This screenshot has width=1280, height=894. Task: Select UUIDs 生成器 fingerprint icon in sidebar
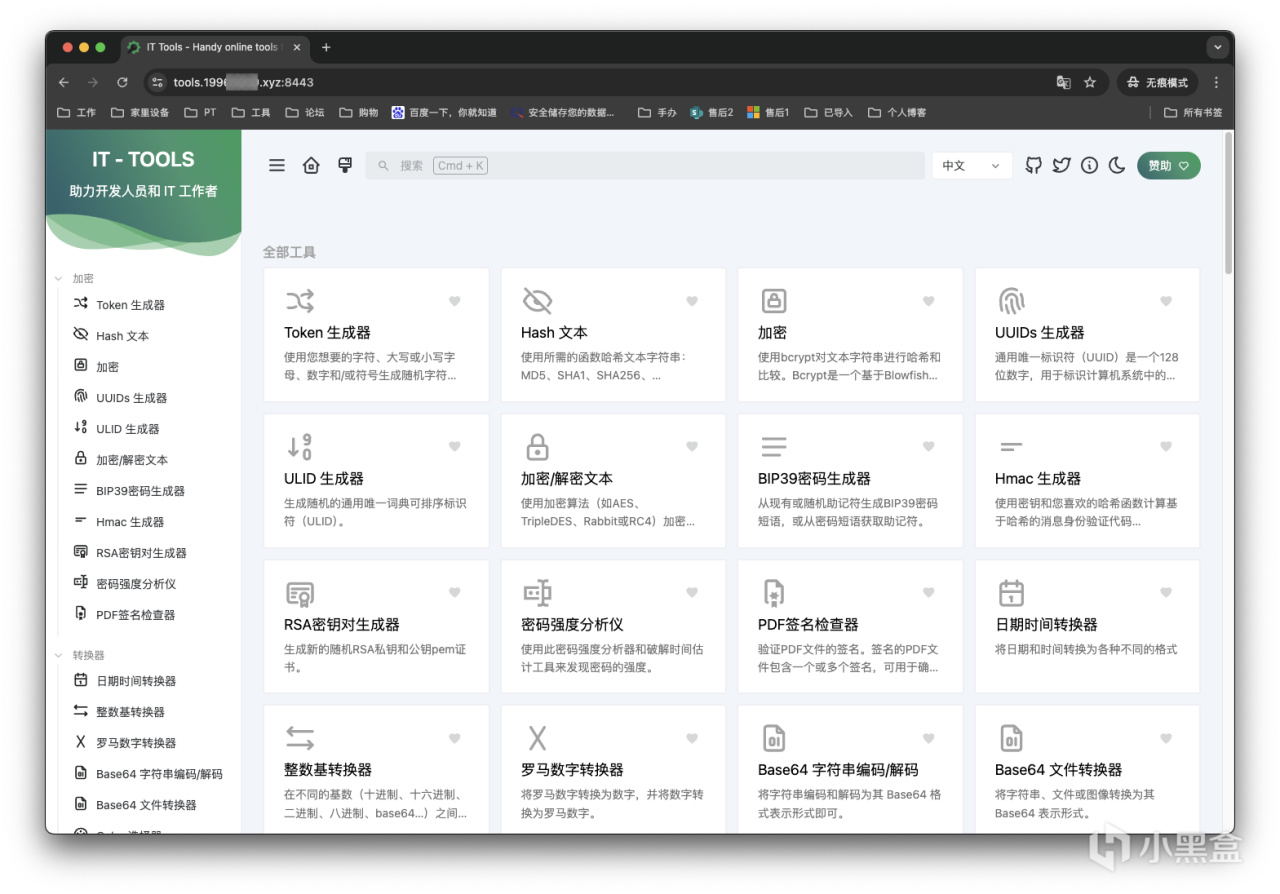81,397
